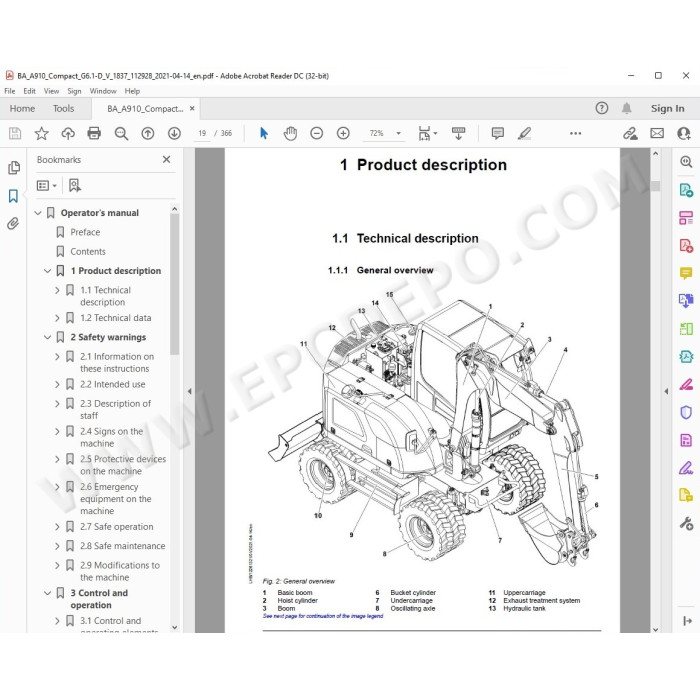The width and height of the screenshot is (700, 700).
Task: Toggle the Bookmarks panel icon
Action: (13, 196)
